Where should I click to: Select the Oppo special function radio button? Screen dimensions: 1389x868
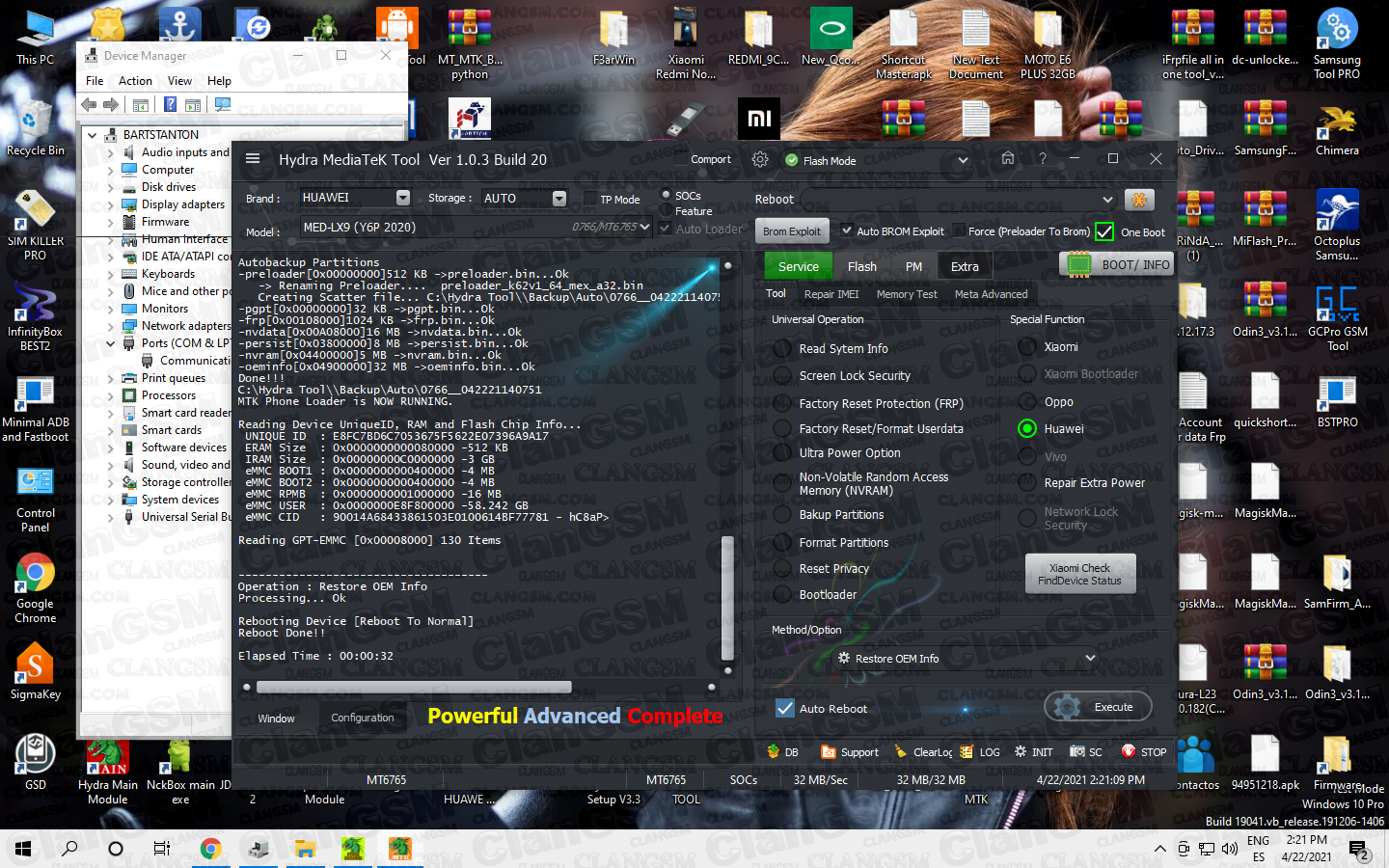[x=1027, y=401]
